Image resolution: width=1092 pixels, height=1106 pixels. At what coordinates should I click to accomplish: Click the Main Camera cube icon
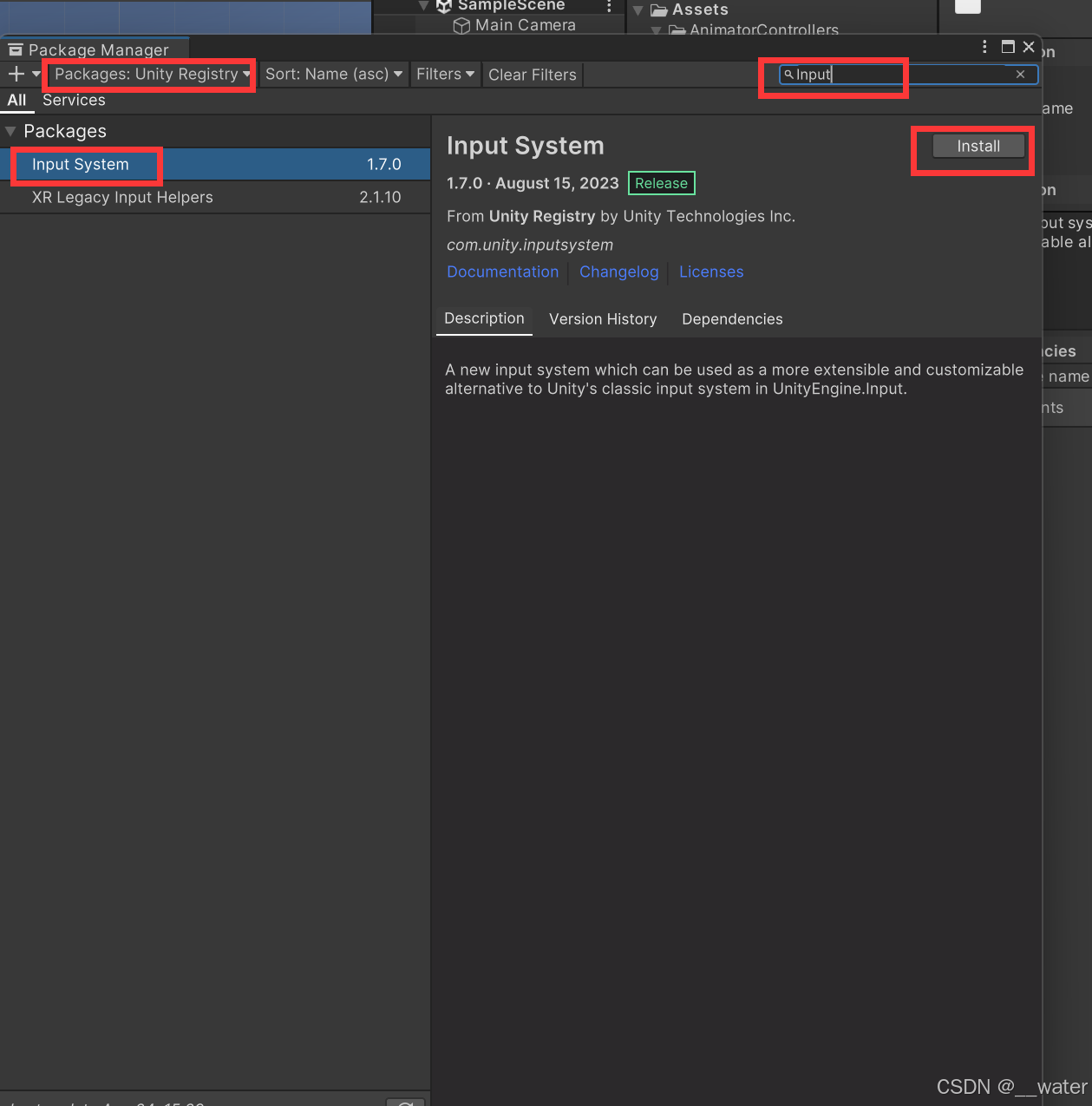click(461, 26)
